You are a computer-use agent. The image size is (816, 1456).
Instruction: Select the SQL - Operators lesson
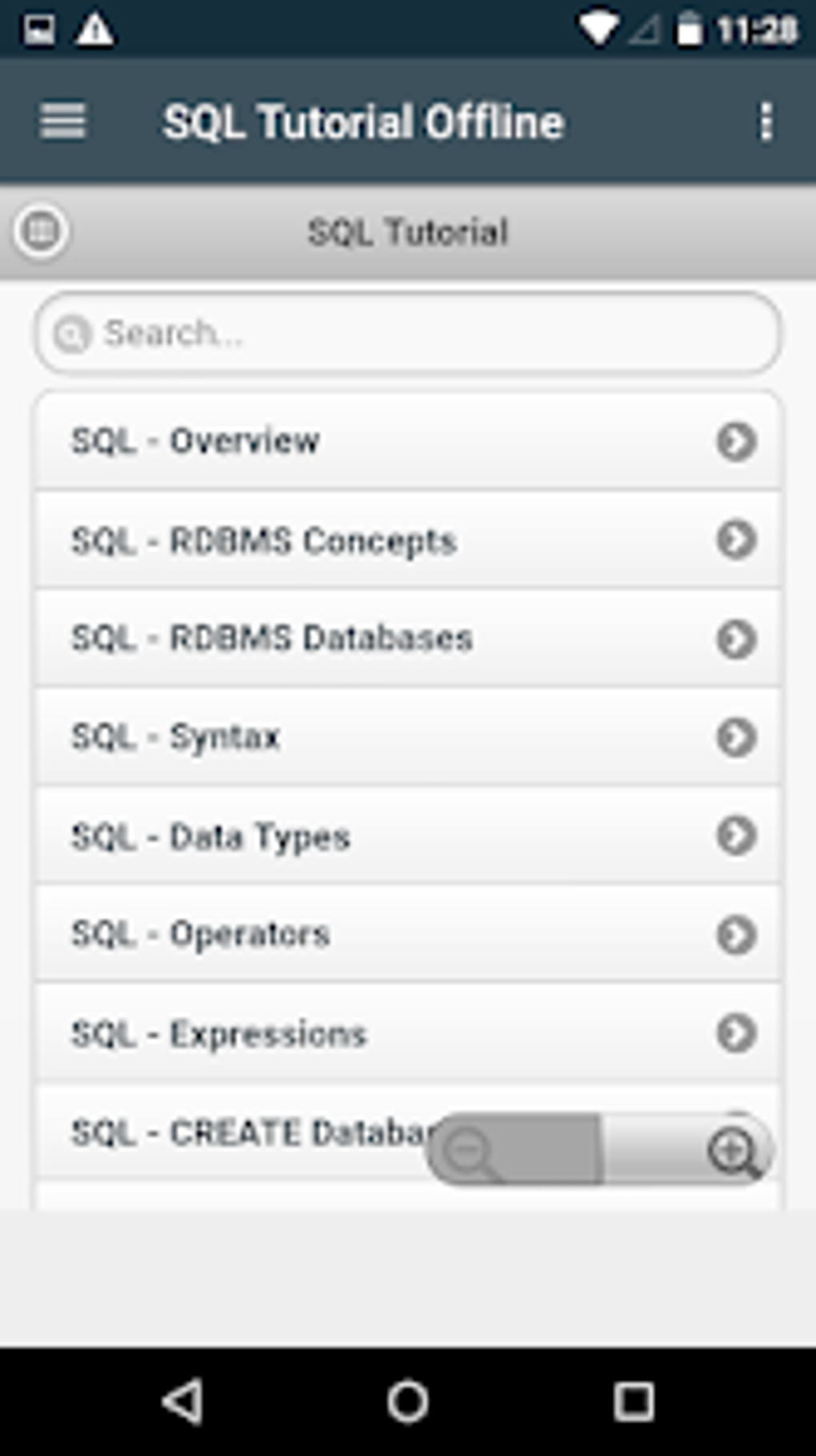(x=201, y=935)
